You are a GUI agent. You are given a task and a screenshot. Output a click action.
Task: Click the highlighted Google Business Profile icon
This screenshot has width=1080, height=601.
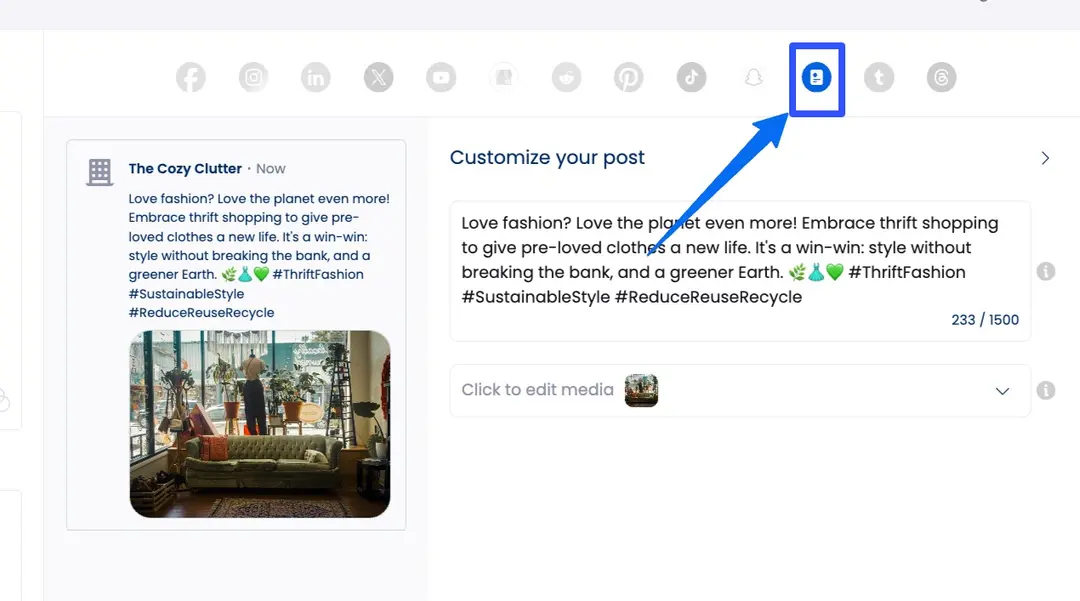click(x=816, y=77)
